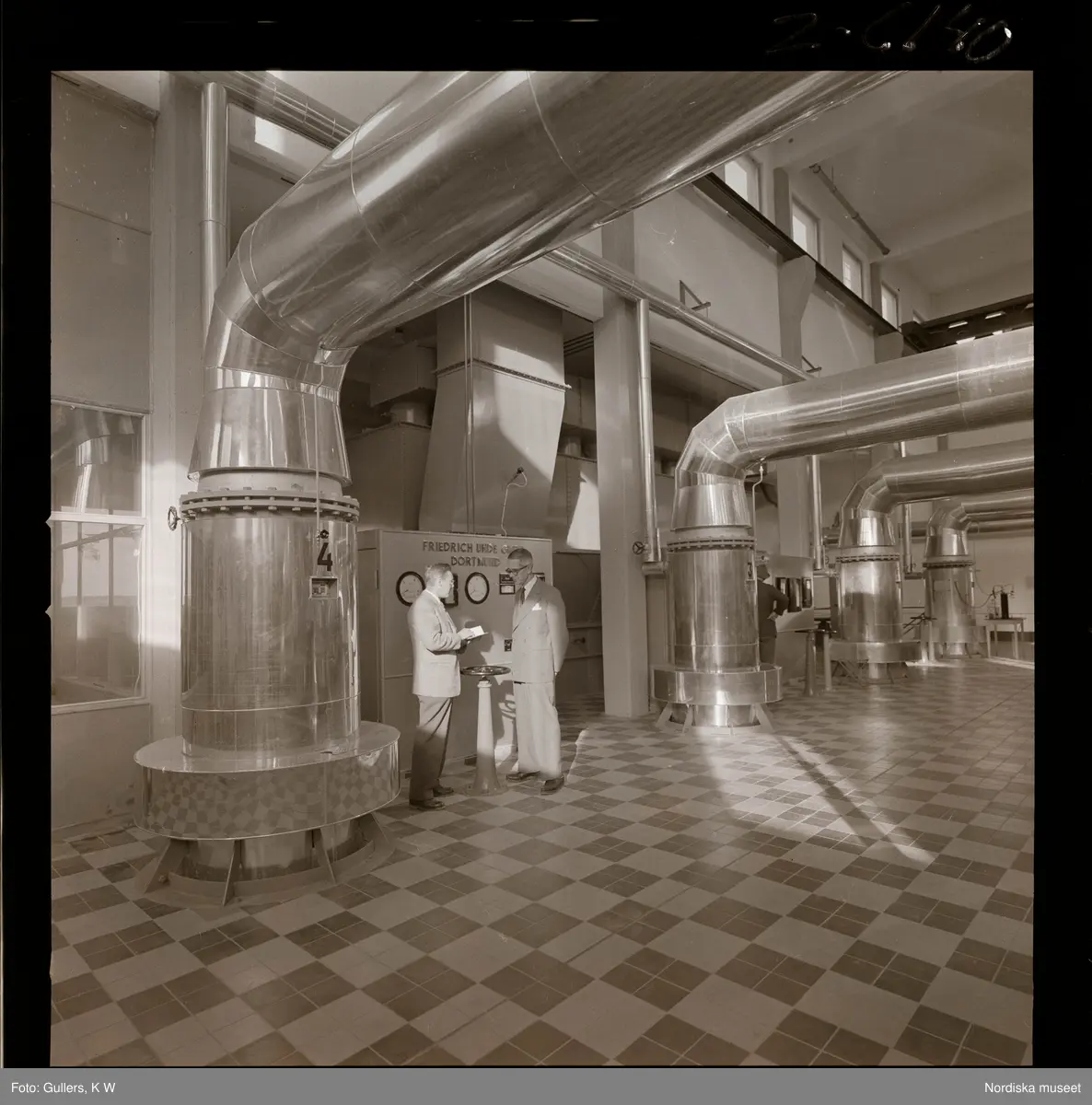This screenshot has width=1092, height=1105.
Task: Click the small valve wheel left of cylinder 4
Action: coord(173,518)
